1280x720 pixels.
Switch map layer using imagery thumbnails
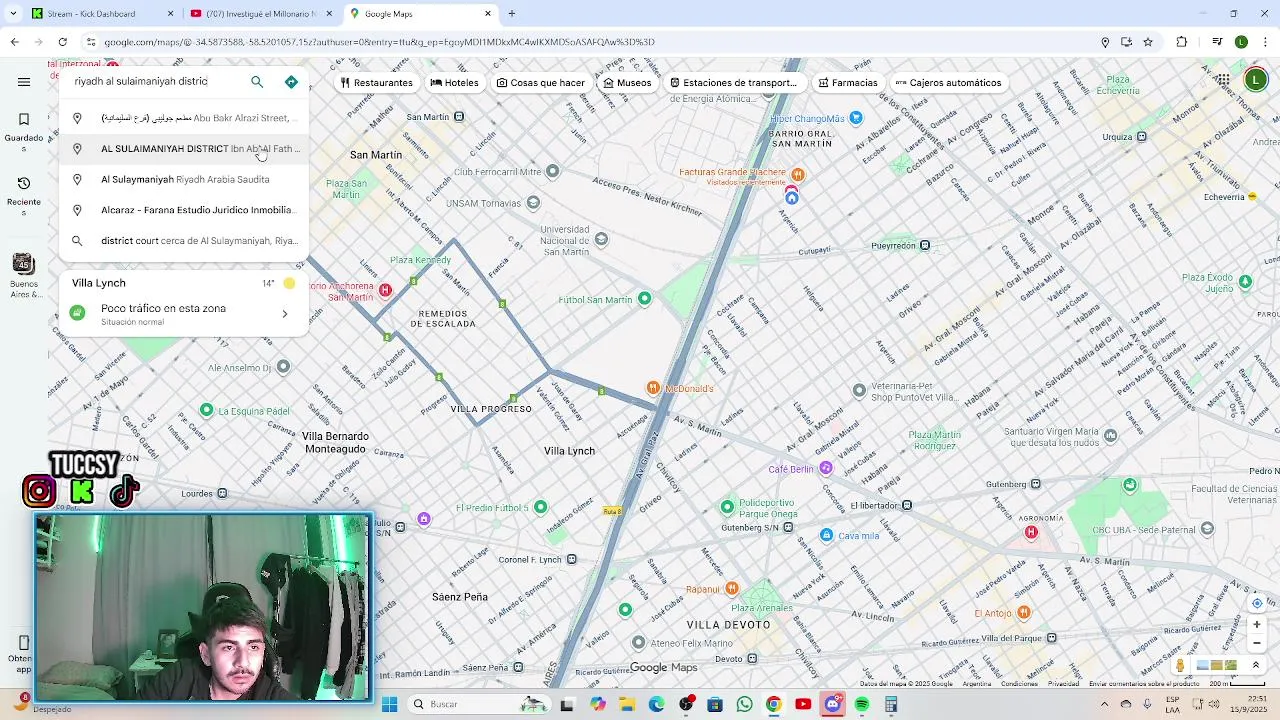[x=1217, y=665]
